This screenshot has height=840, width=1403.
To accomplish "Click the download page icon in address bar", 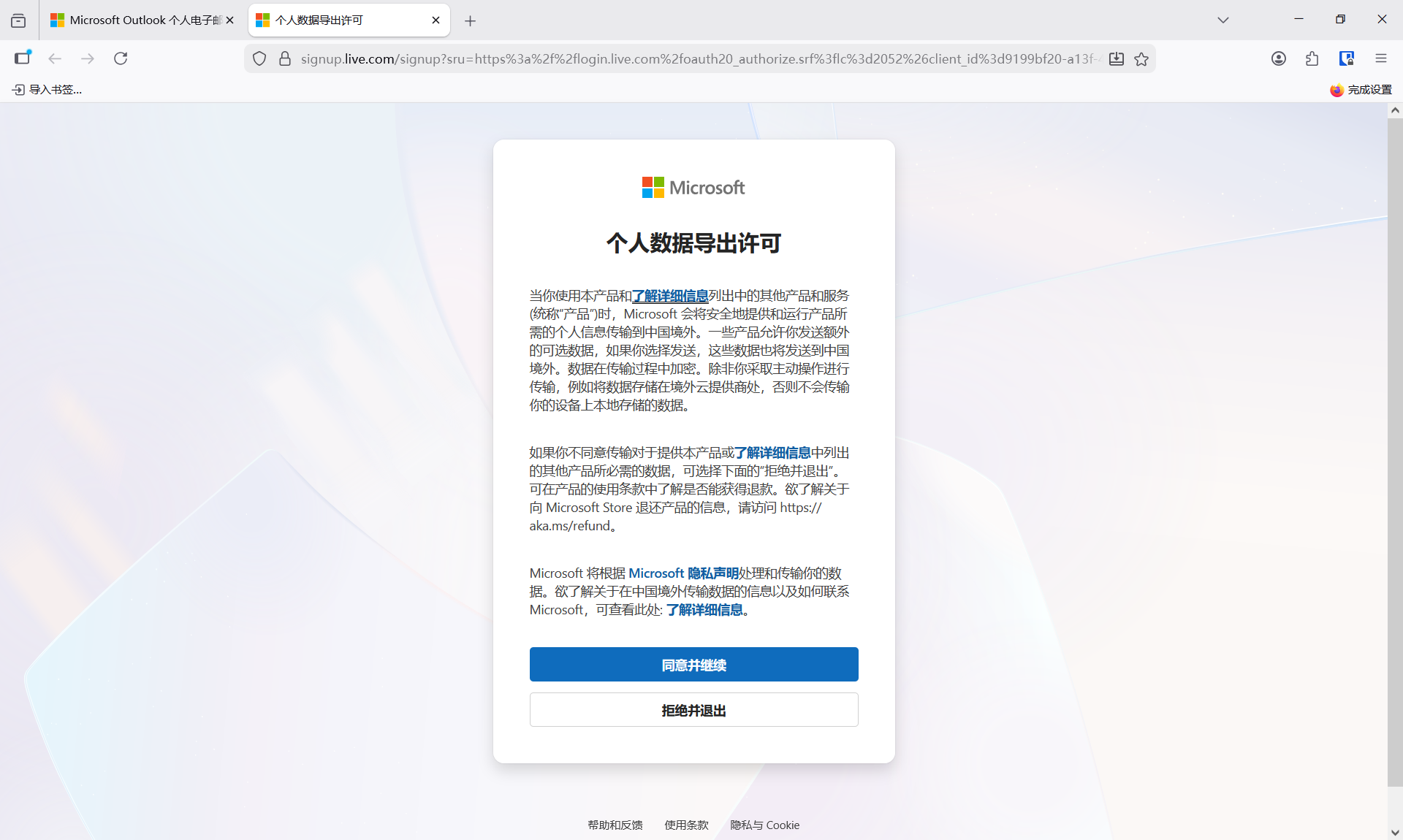I will [1116, 58].
